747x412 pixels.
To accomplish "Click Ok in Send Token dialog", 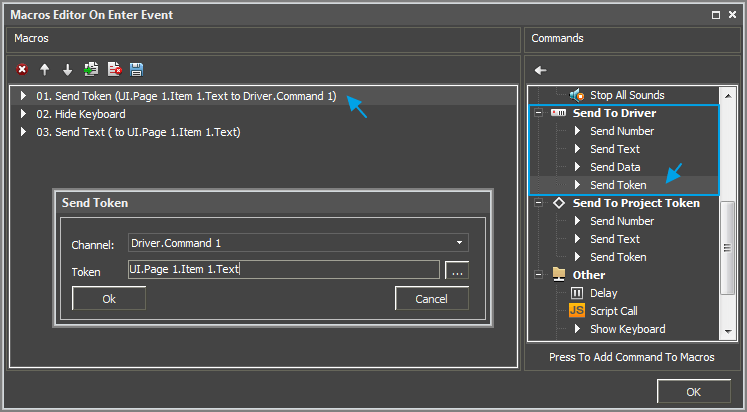I will [x=109, y=299].
